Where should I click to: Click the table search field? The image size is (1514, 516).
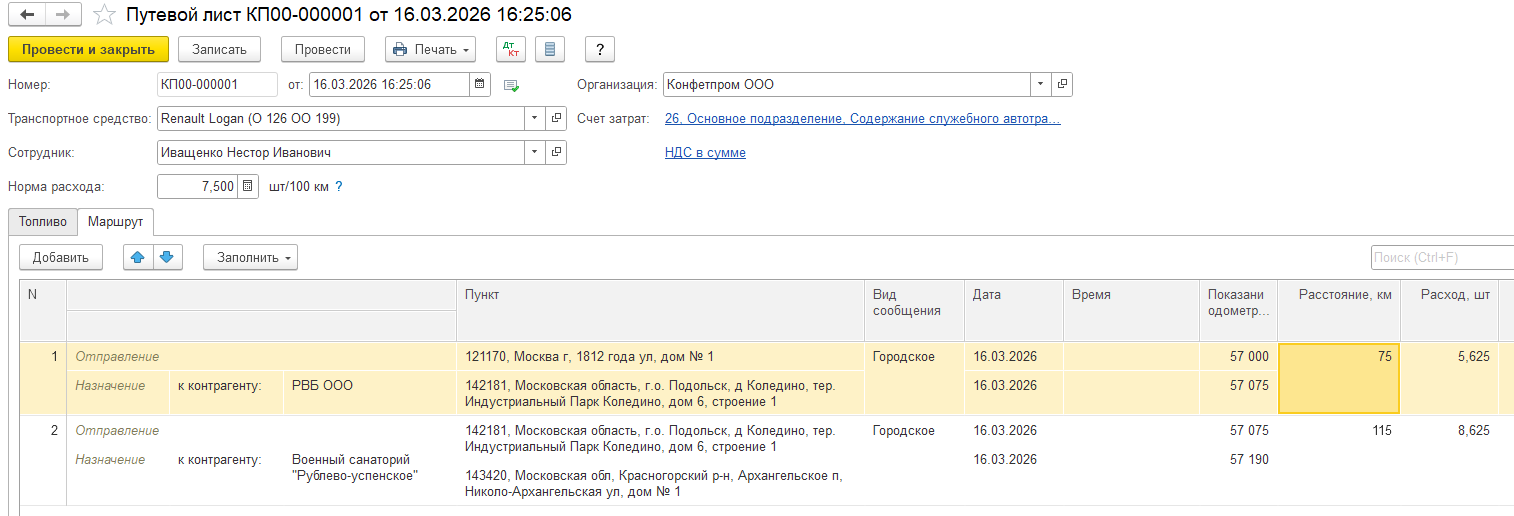click(1440, 257)
